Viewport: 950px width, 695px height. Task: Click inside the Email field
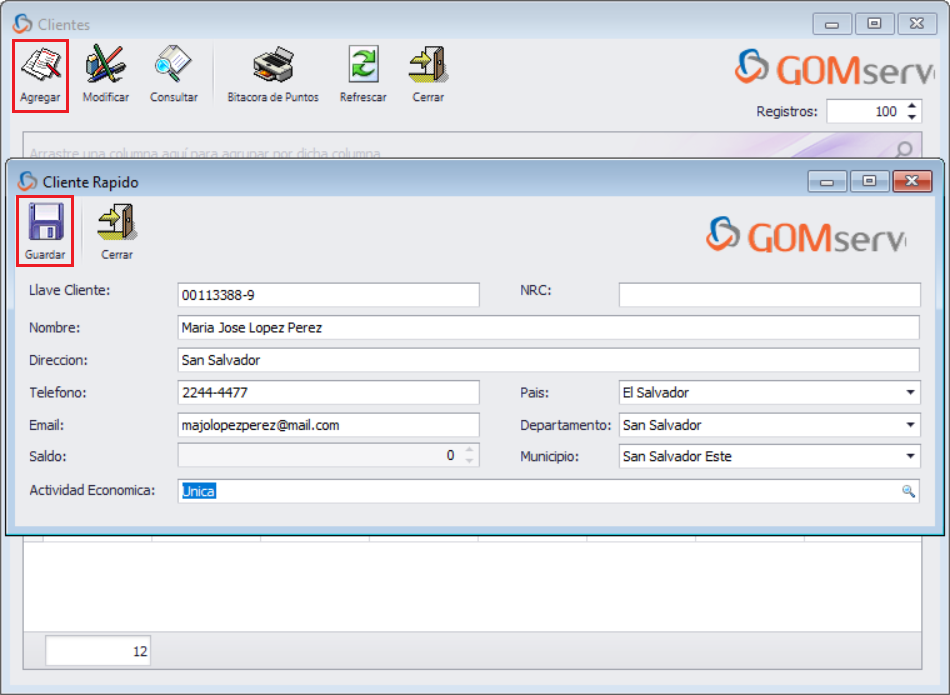[x=330, y=424]
